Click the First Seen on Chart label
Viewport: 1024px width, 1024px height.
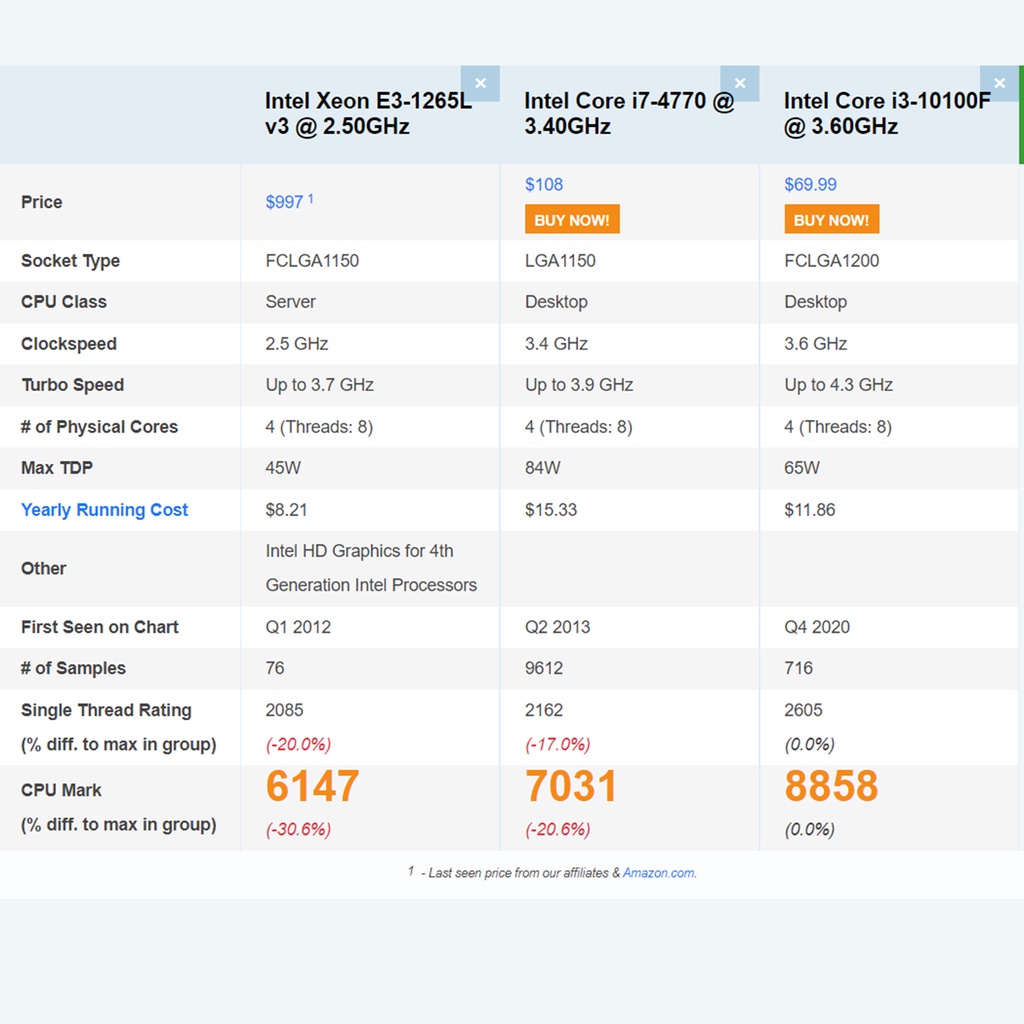click(99, 627)
